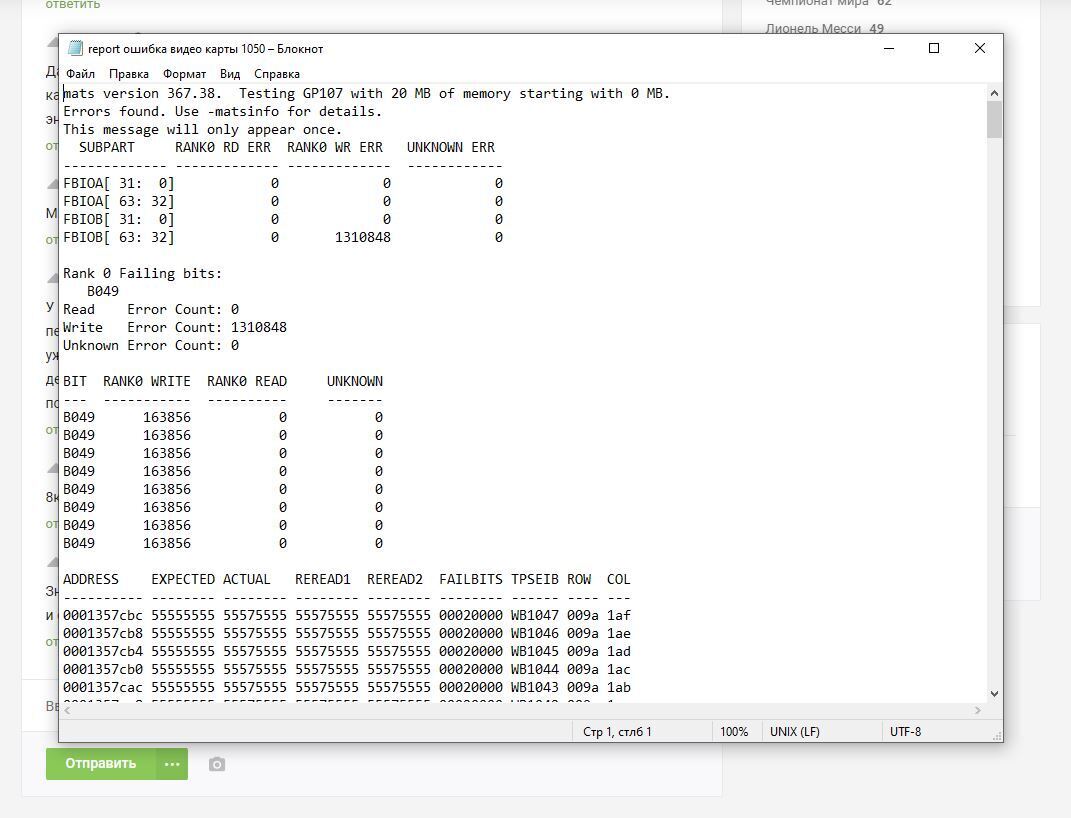Image resolution: width=1071 pixels, height=818 pixels.
Task: Expand the three-dots options next to Отправить
Action: (172, 764)
